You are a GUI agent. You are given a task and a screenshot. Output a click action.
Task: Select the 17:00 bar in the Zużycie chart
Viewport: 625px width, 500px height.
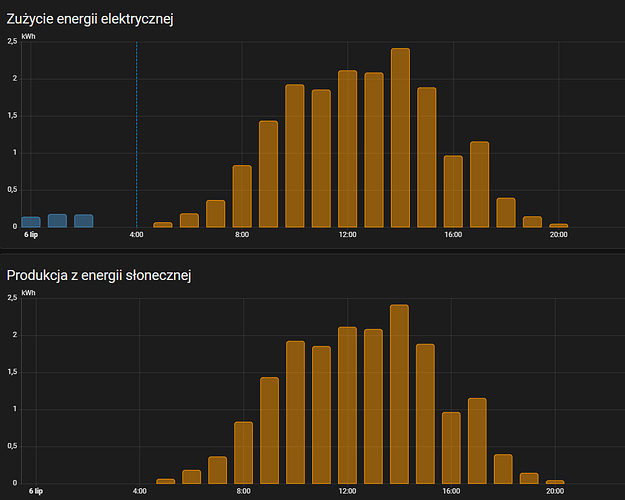click(x=480, y=185)
